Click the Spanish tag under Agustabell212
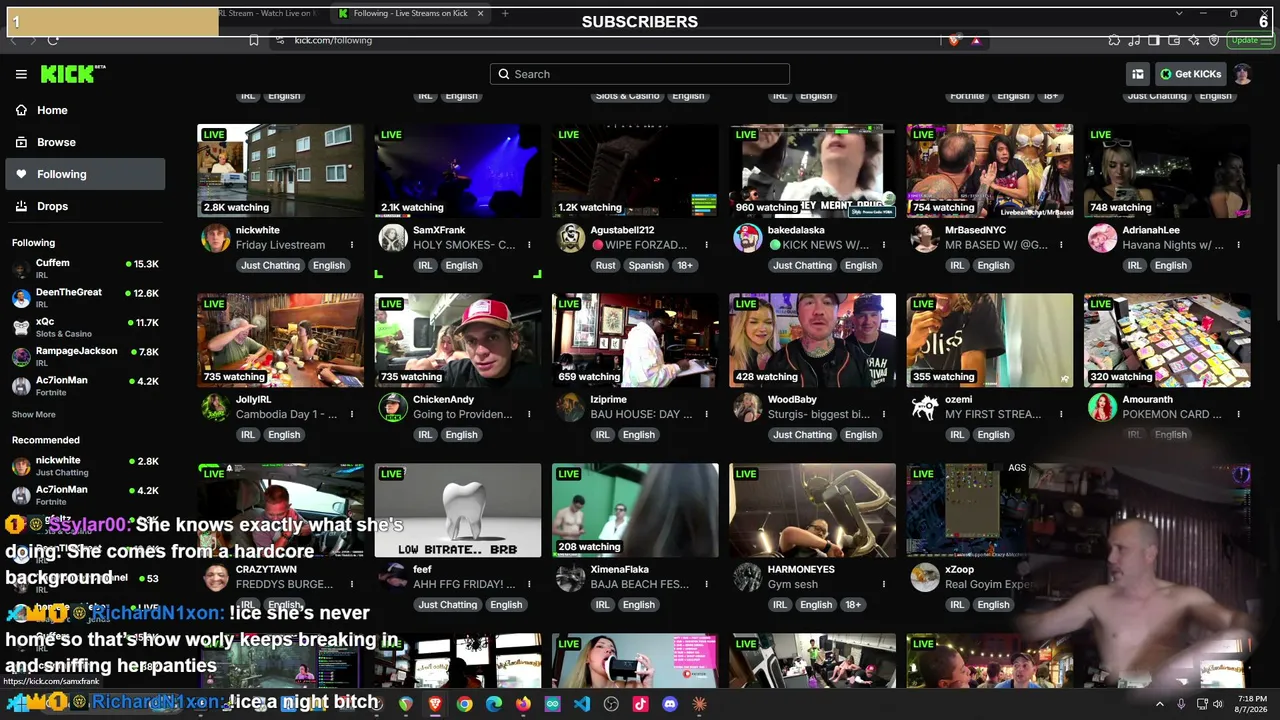1280x720 pixels. coord(646,265)
